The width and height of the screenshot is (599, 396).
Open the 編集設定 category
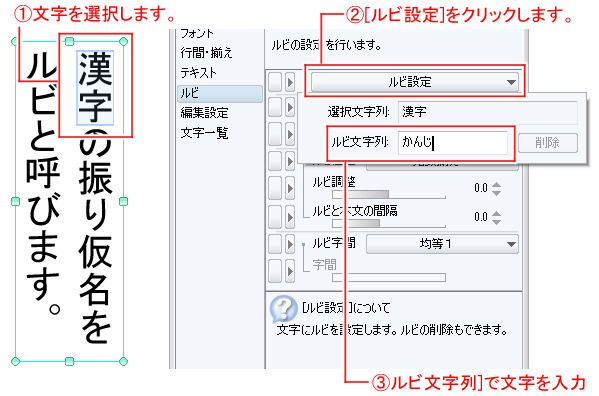click(204, 113)
